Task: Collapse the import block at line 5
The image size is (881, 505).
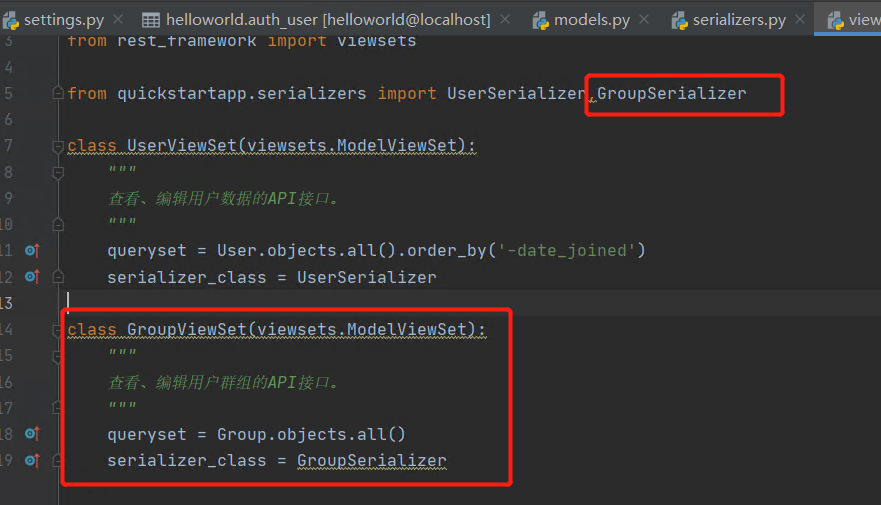Action: 58,93
